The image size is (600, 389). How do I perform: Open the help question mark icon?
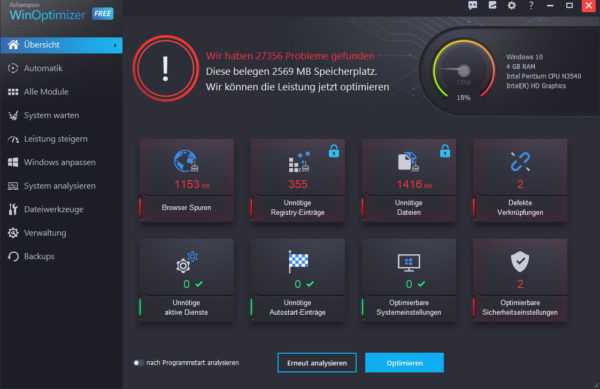click(x=531, y=6)
